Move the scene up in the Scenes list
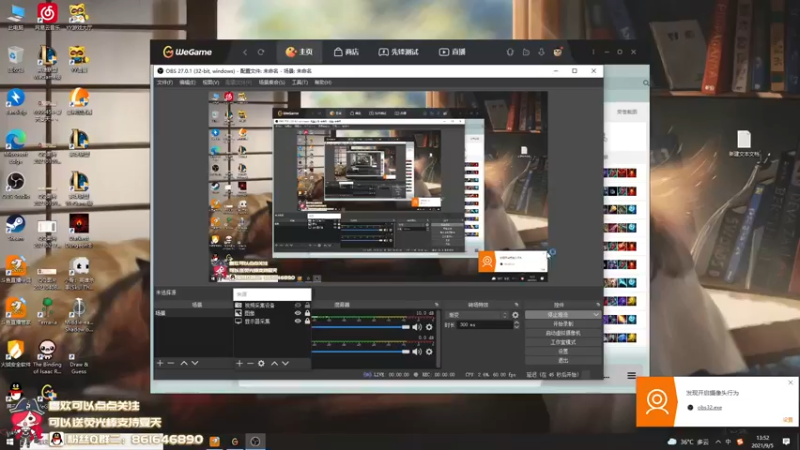The image size is (800, 450). coord(184,363)
